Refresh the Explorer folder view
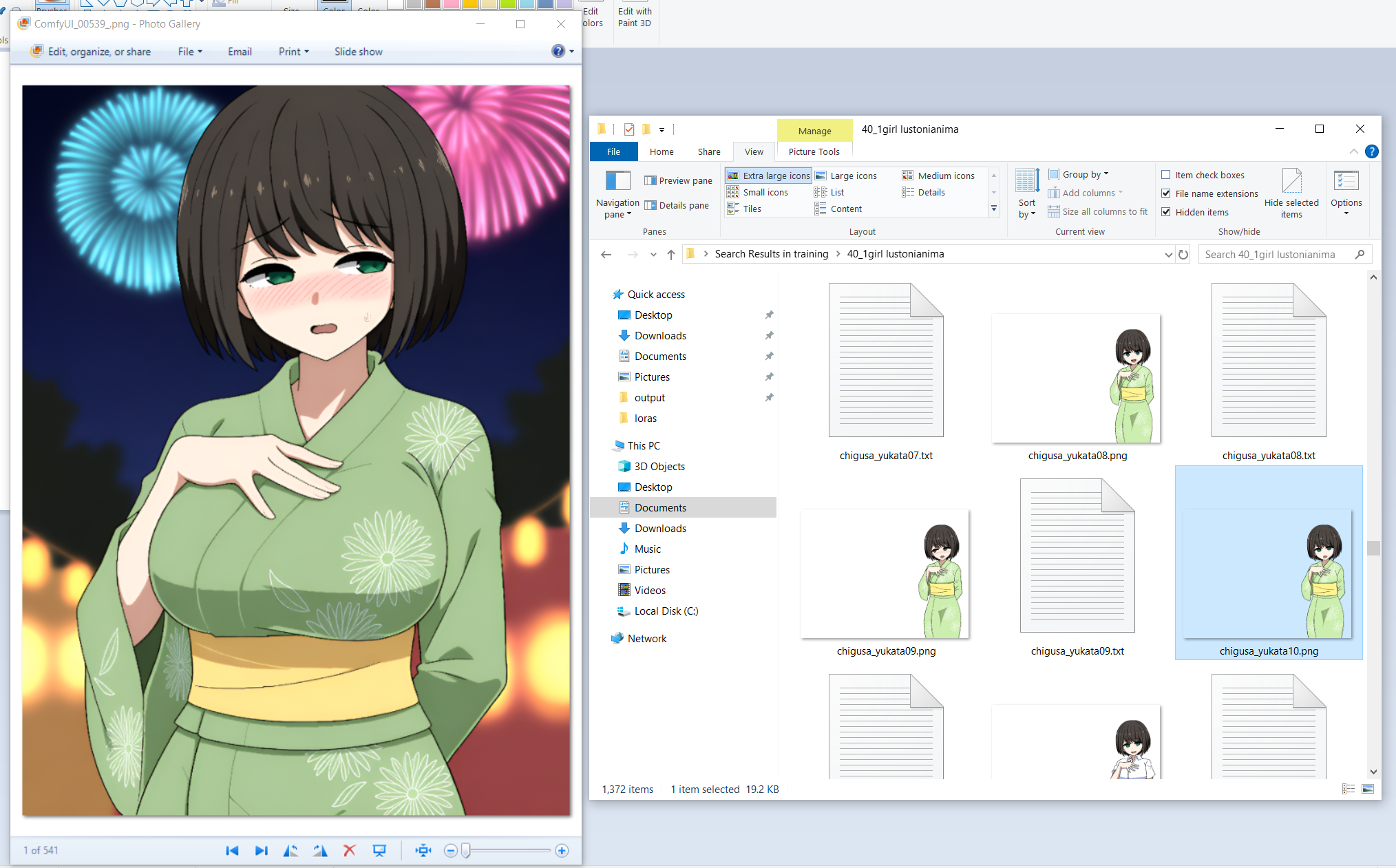The width and height of the screenshot is (1396, 868). point(1183,254)
